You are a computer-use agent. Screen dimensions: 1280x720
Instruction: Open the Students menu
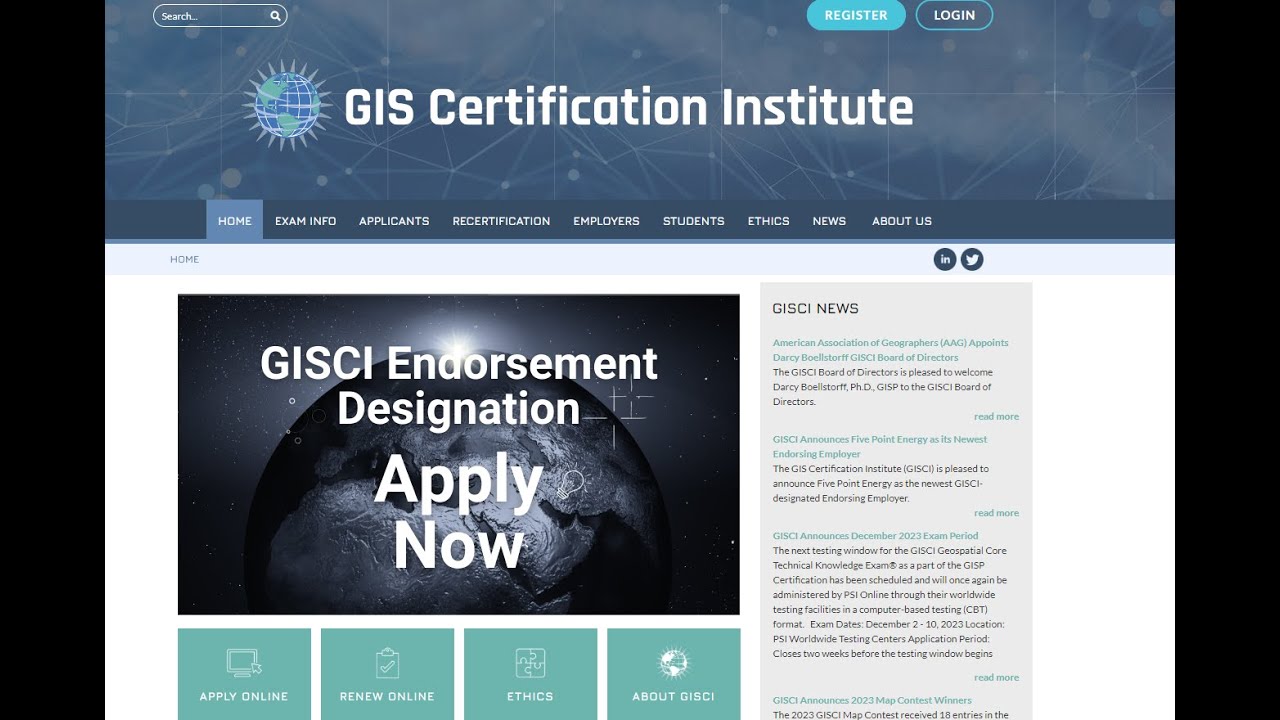[694, 221]
